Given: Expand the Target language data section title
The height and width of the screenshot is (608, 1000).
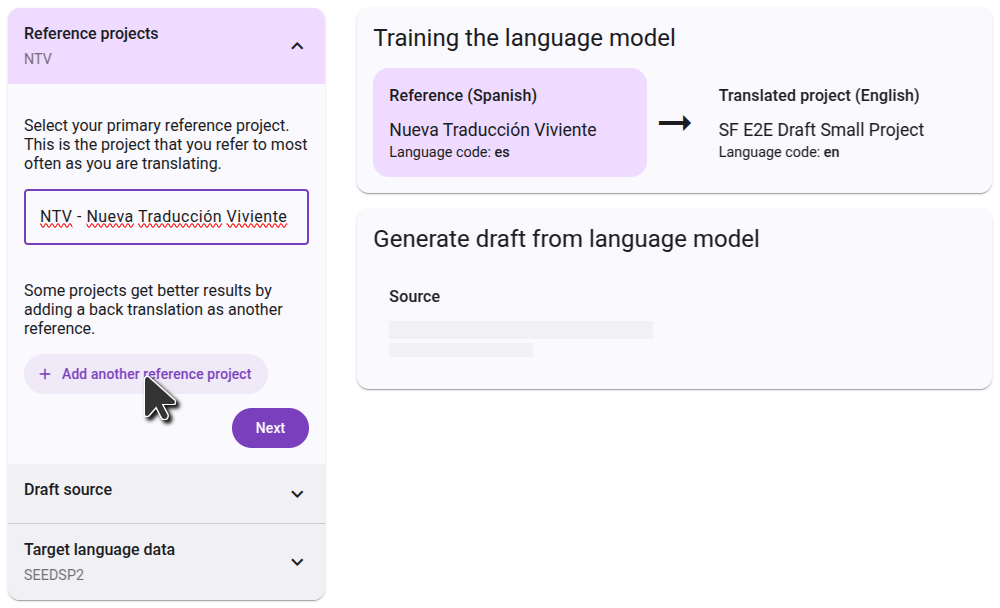Looking at the screenshot, I should [x=99, y=550].
